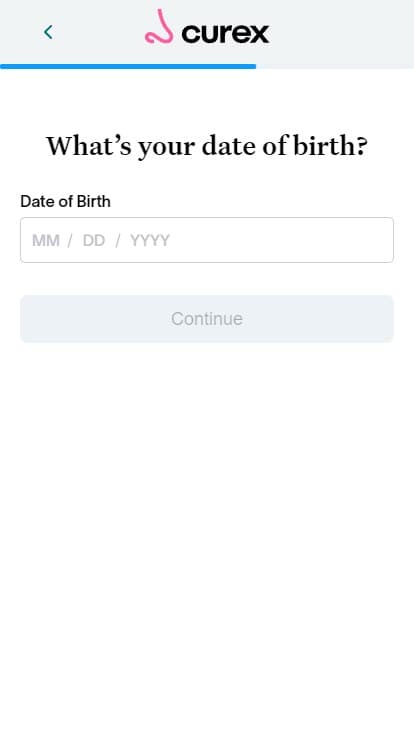
Task: Click the Continue button
Action: coord(207,319)
